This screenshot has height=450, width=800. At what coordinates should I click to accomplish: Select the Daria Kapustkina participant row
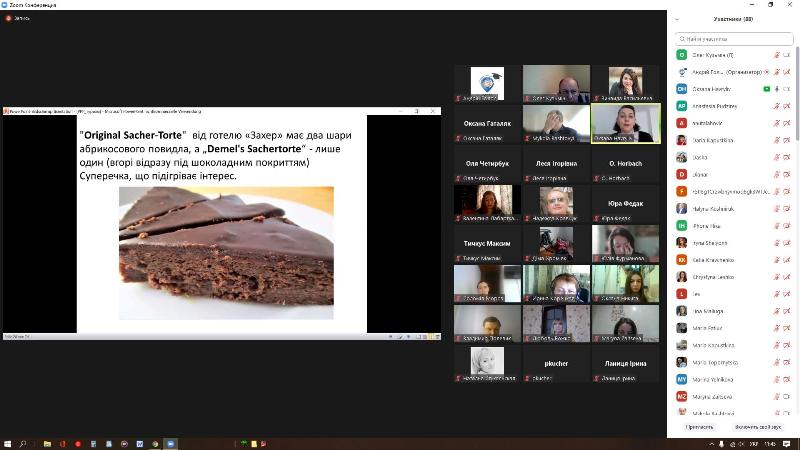pyautogui.click(x=734, y=140)
